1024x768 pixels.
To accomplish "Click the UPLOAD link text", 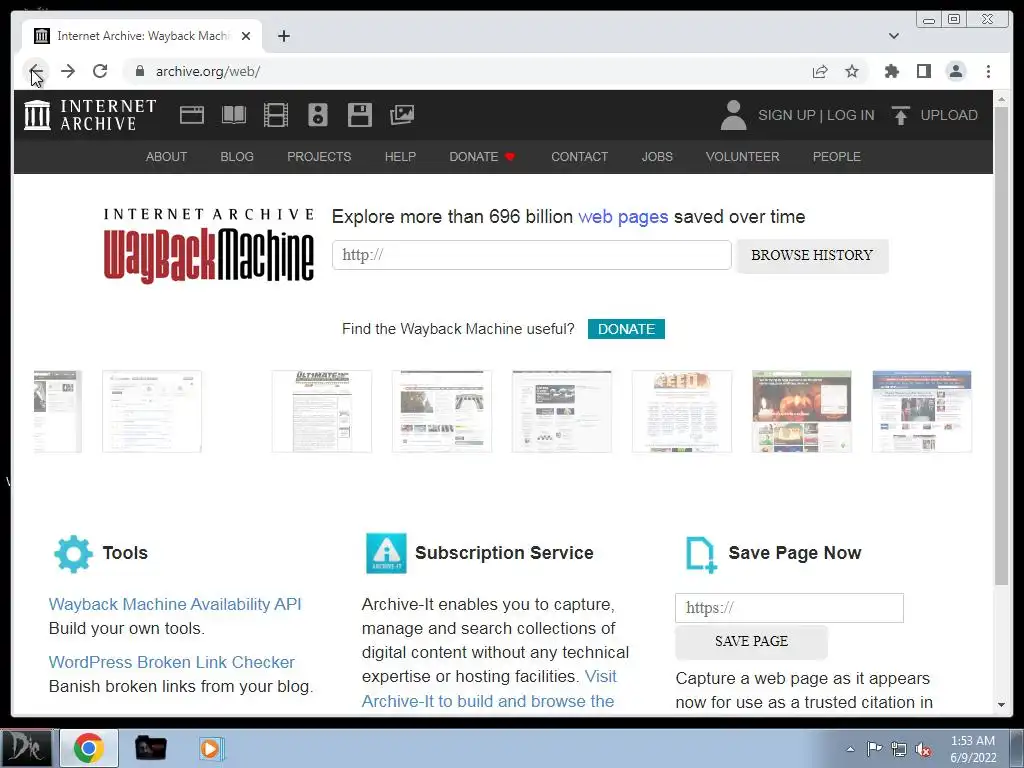I will tap(948, 115).
